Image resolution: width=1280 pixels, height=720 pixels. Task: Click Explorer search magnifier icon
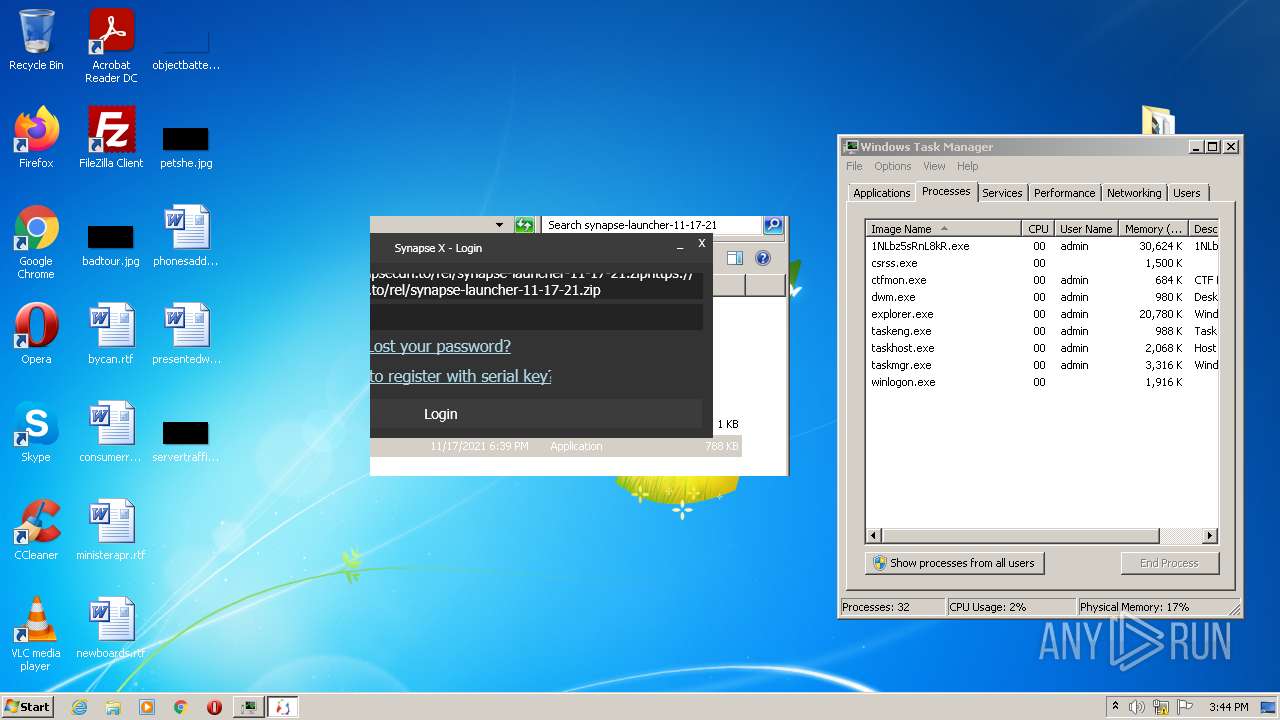pyautogui.click(x=773, y=225)
